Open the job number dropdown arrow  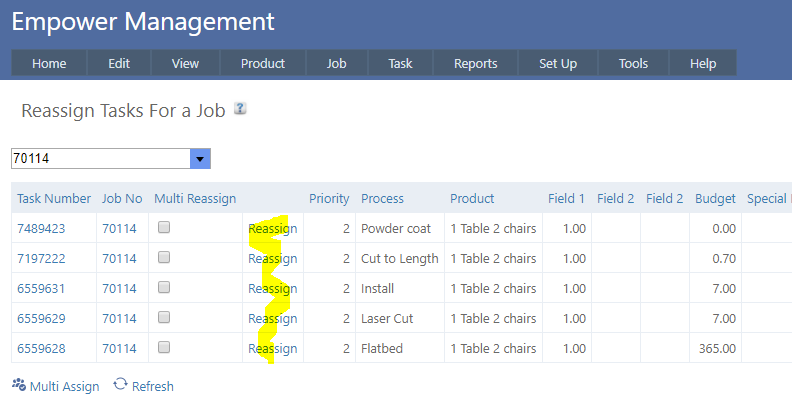pyautogui.click(x=200, y=159)
